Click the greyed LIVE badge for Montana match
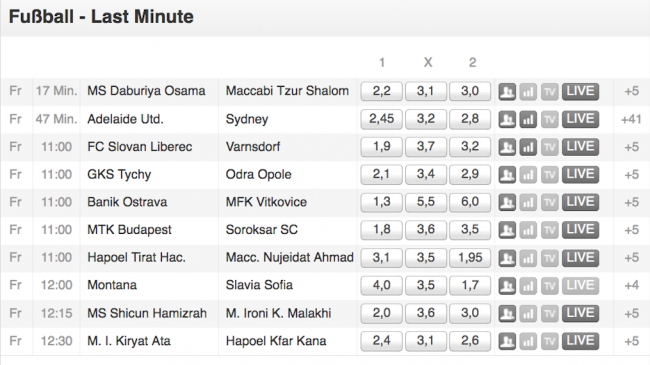The height and width of the screenshot is (365, 650). 580,285
